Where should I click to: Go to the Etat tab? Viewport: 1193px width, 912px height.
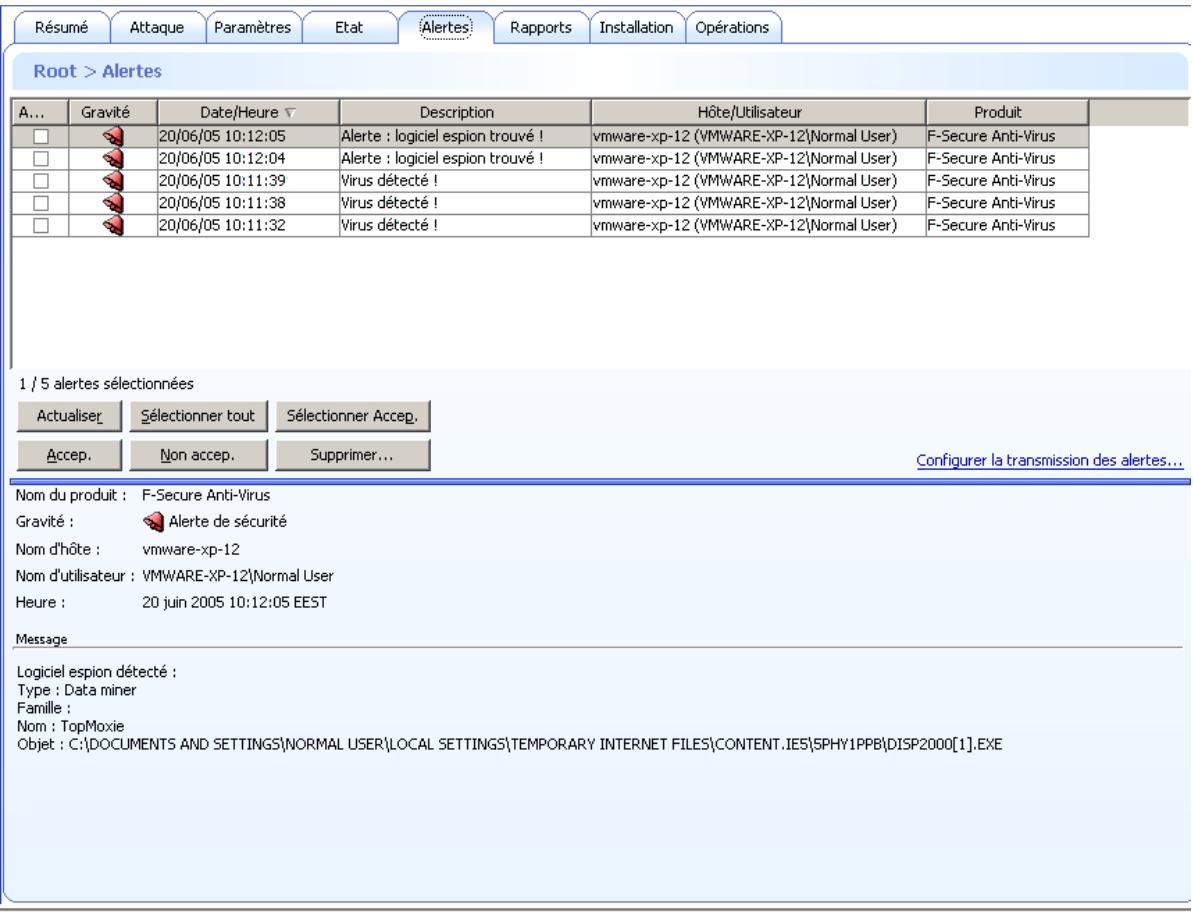coord(348,27)
